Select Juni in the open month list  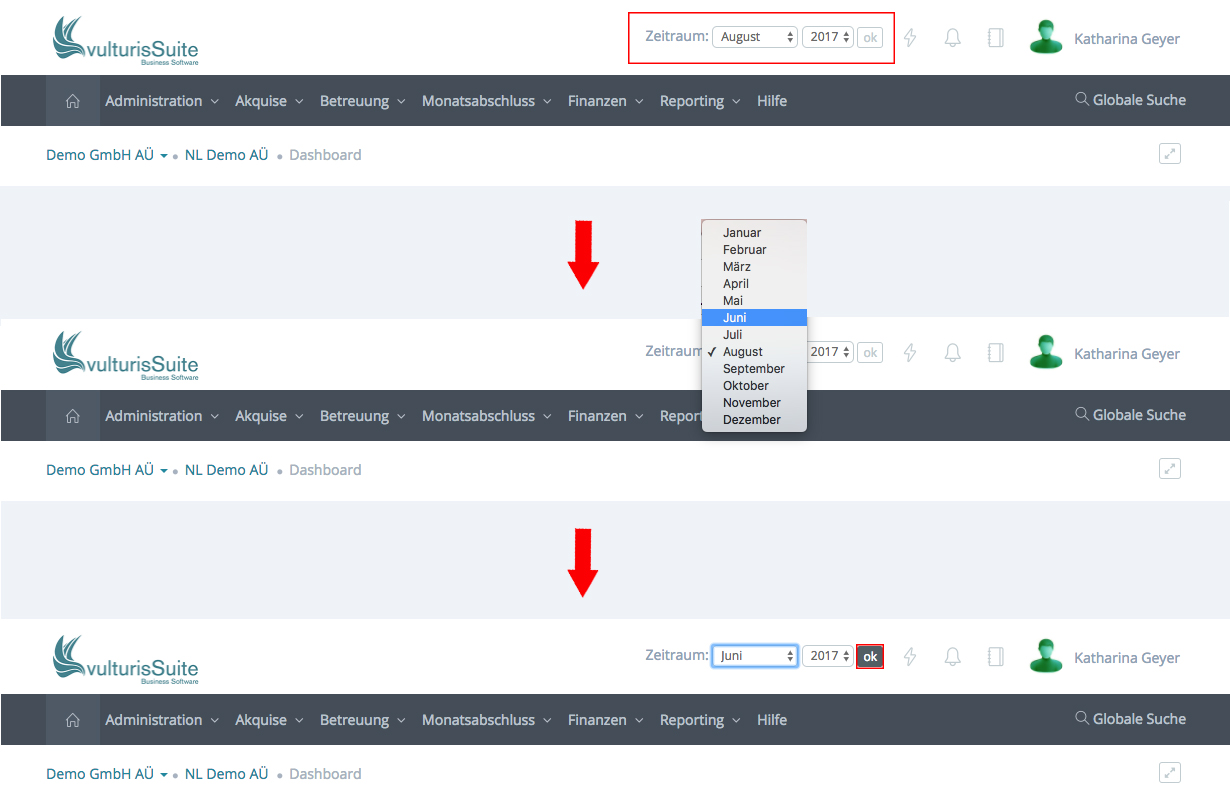754,318
